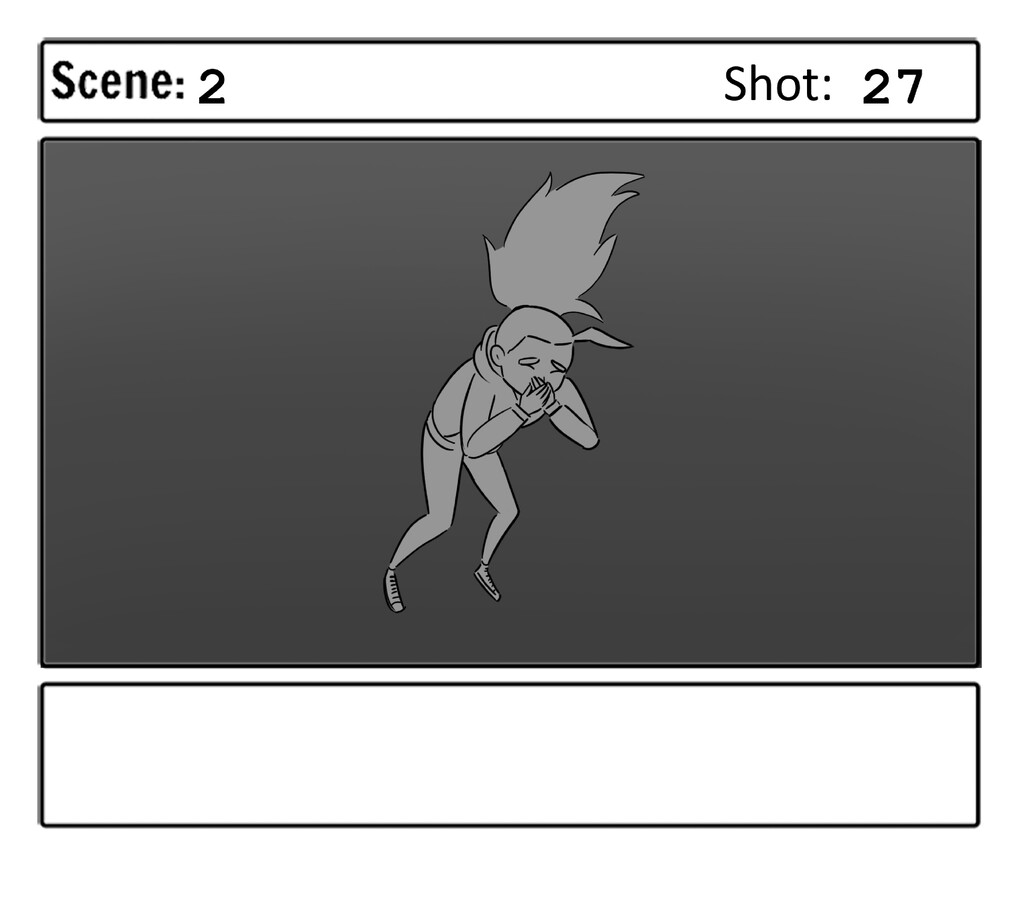Viewport: 1024px width, 899px height.
Task: Click the character's left sneaker
Action: coord(393,590)
